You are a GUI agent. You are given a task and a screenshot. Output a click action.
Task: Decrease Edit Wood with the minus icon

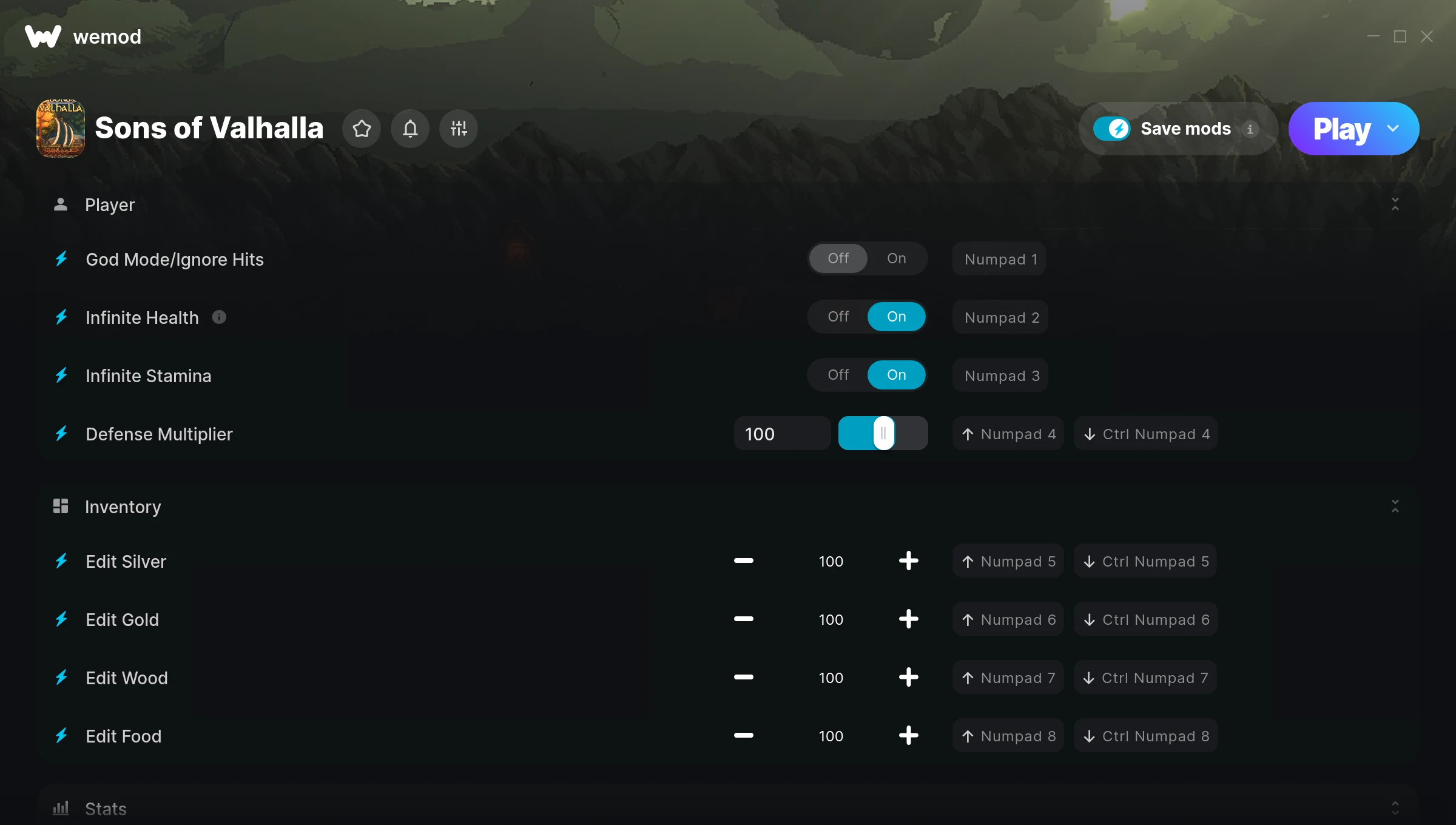coord(743,678)
